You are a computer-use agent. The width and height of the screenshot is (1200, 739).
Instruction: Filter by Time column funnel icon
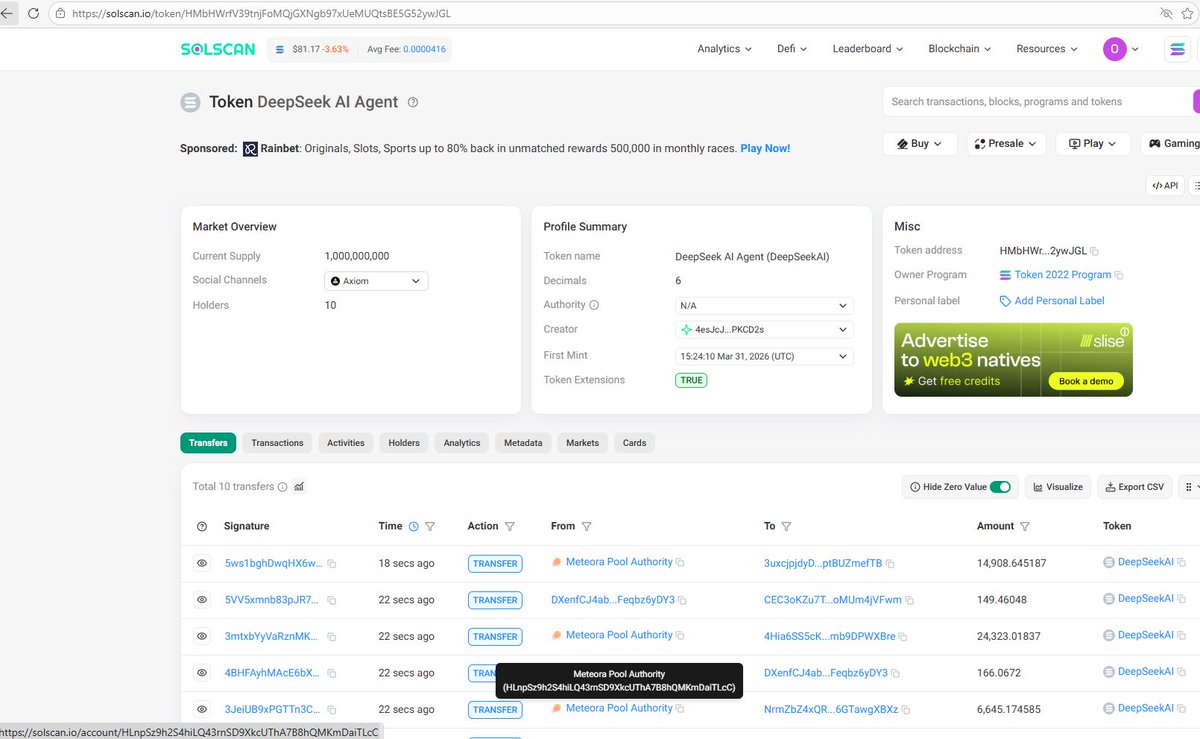point(430,526)
